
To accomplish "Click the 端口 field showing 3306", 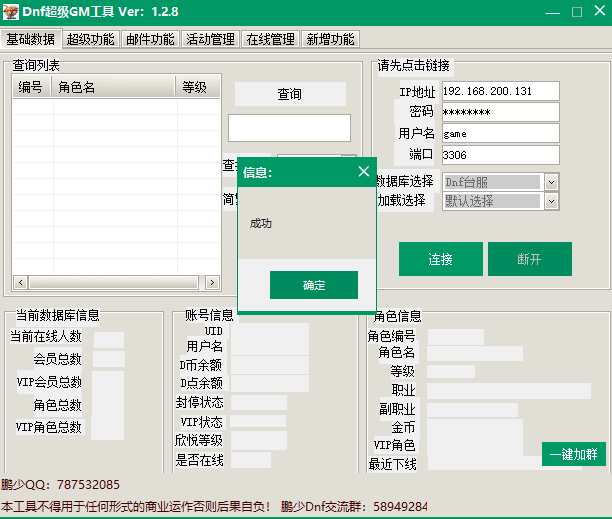I will point(499,154).
